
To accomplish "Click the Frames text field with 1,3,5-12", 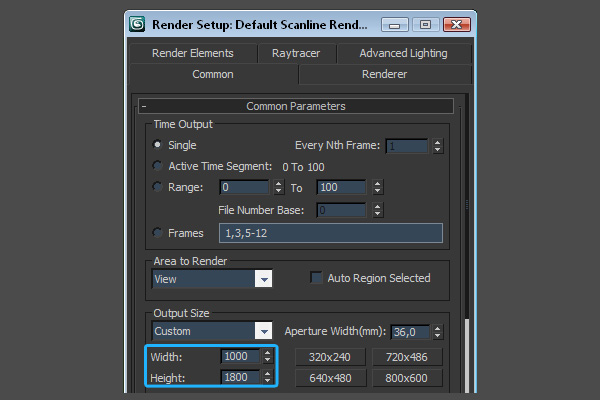I will (x=332, y=233).
